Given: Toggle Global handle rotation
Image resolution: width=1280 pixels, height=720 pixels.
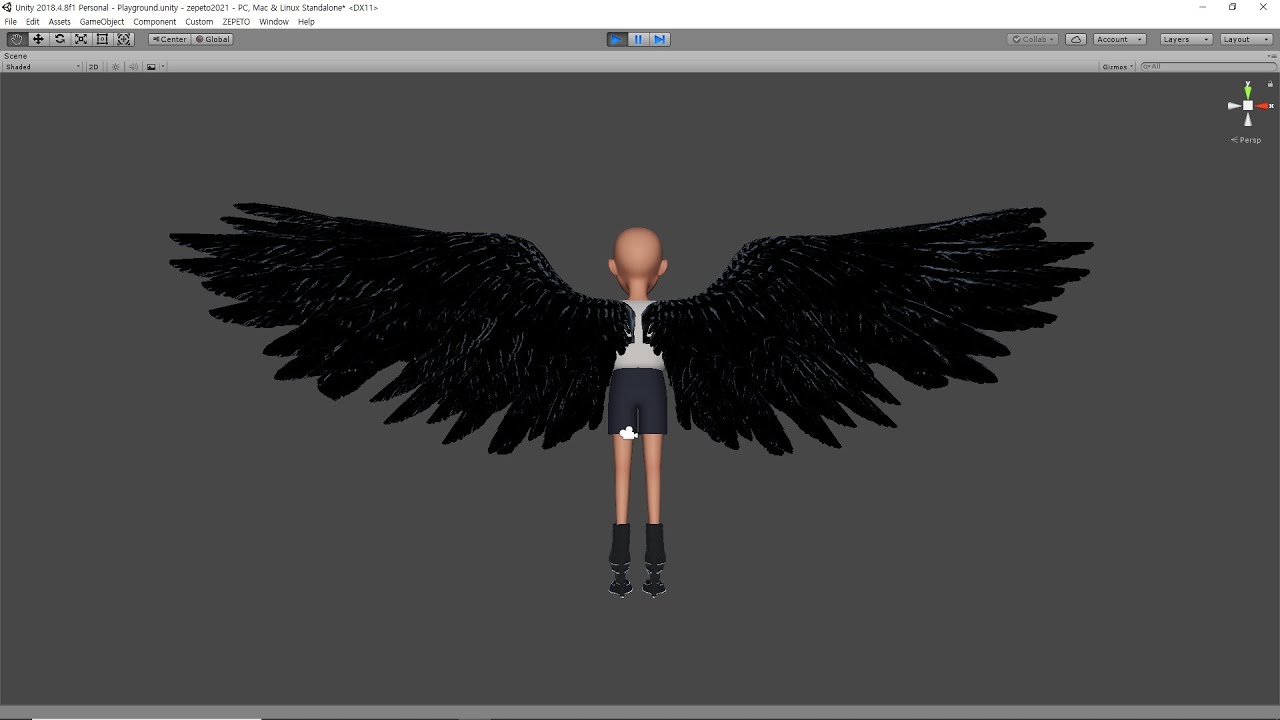Looking at the screenshot, I should (212, 39).
